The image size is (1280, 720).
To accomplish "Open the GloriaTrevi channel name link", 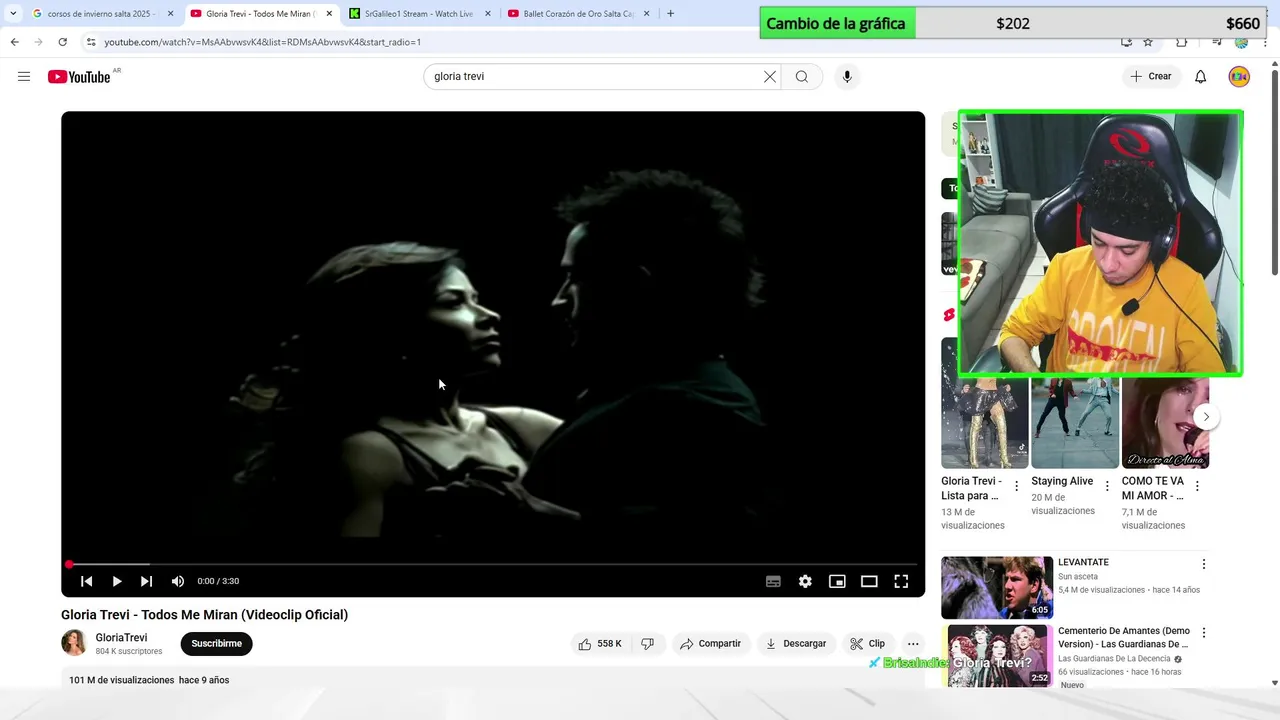I will click(x=121, y=638).
